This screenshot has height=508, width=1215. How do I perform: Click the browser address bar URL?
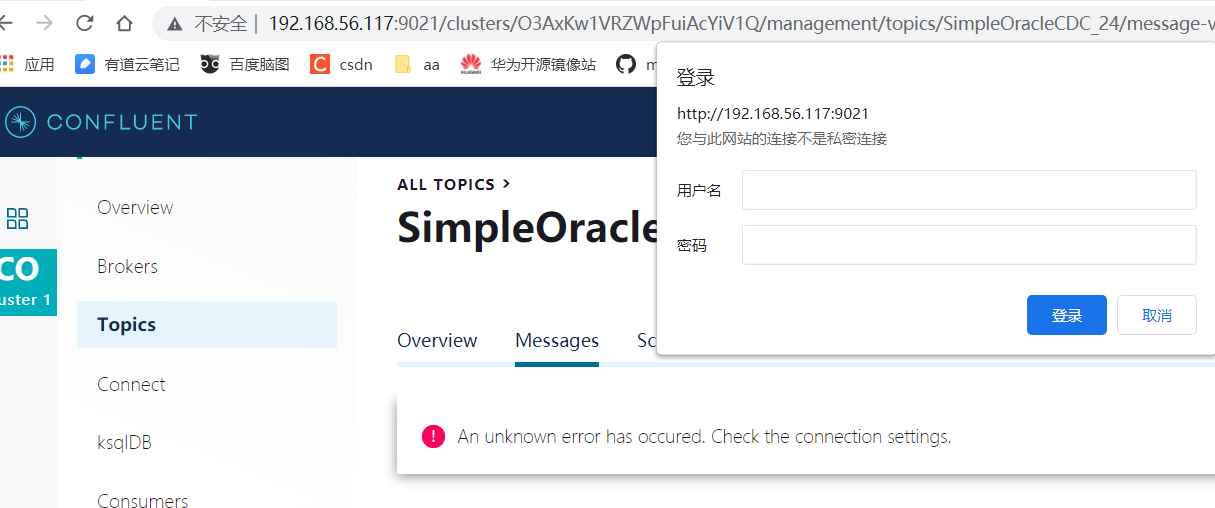point(741,23)
